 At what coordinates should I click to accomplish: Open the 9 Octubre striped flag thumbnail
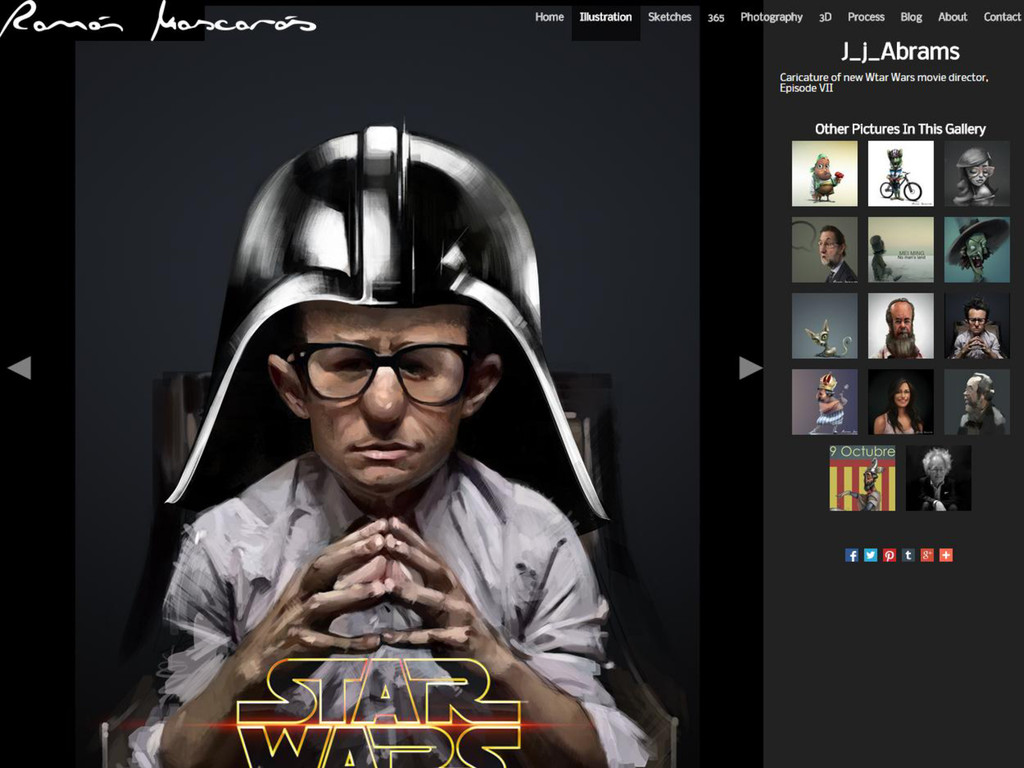863,478
